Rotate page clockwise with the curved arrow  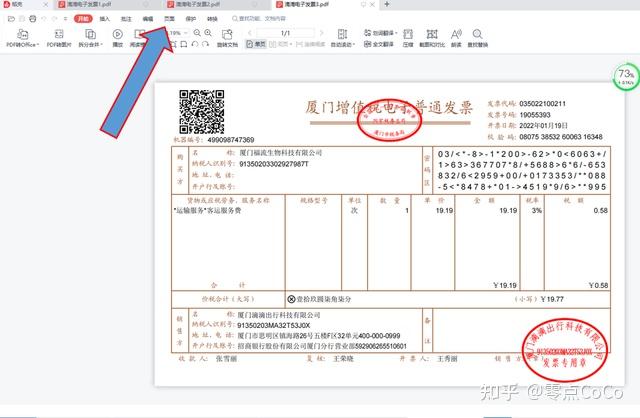click(x=205, y=44)
